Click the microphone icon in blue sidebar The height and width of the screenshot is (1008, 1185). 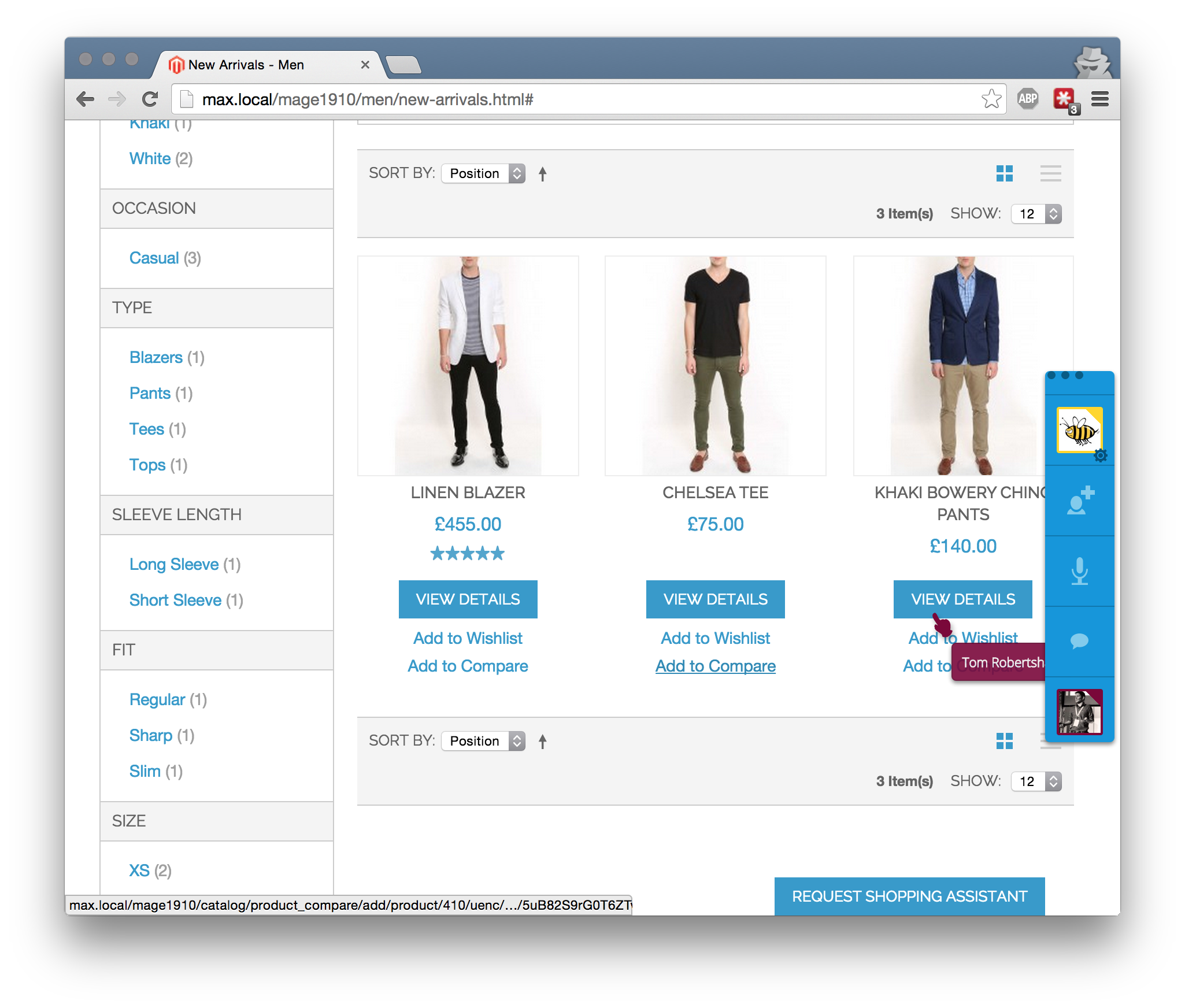(1079, 571)
